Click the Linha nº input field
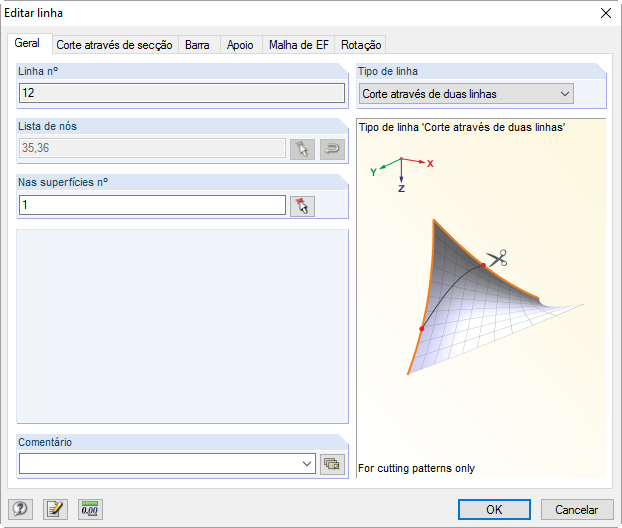Image resolution: width=622 pixels, height=528 pixels. (x=182, y=93)
